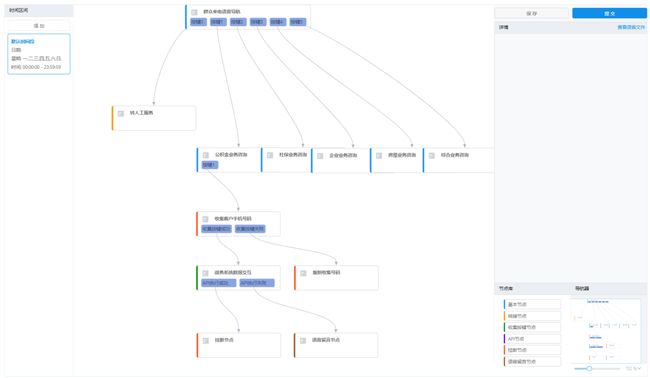Click the icon in 群众来电语音导航 node
The width and height of the screenshot is (650, 378).
pos(194,12)
